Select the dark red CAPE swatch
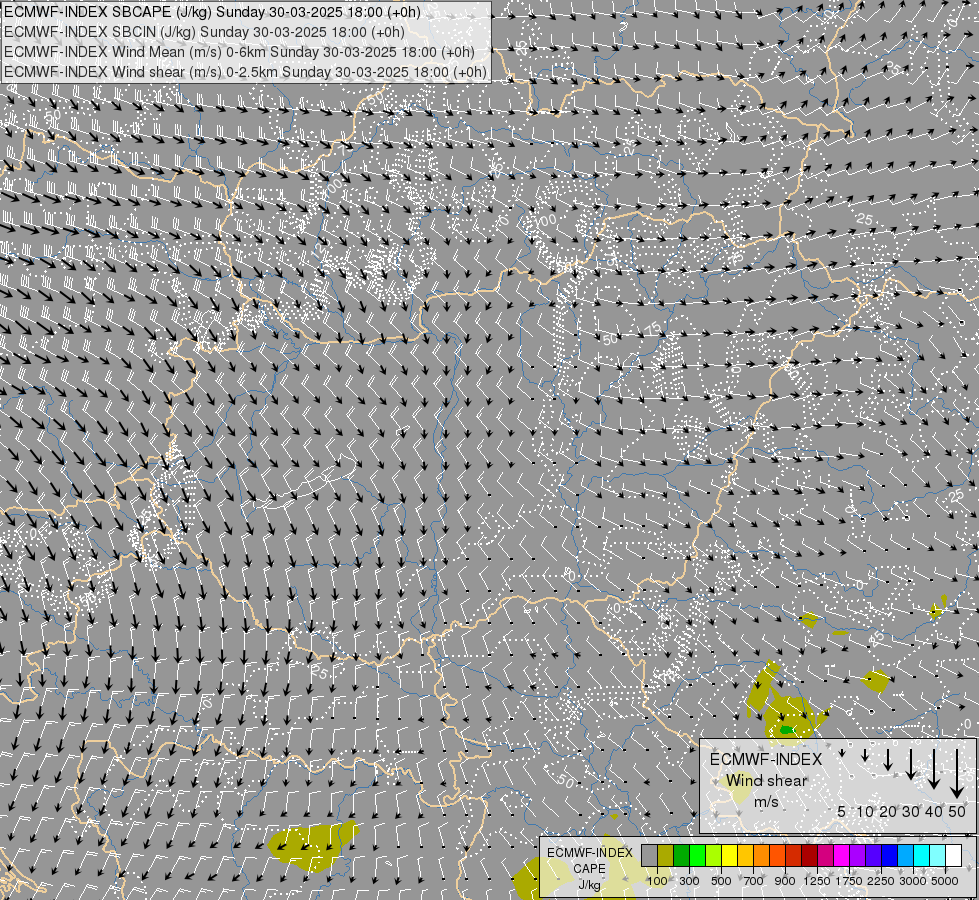Image resolution: width=979 pixels, height=900 pixels. [x=810, y=855]
